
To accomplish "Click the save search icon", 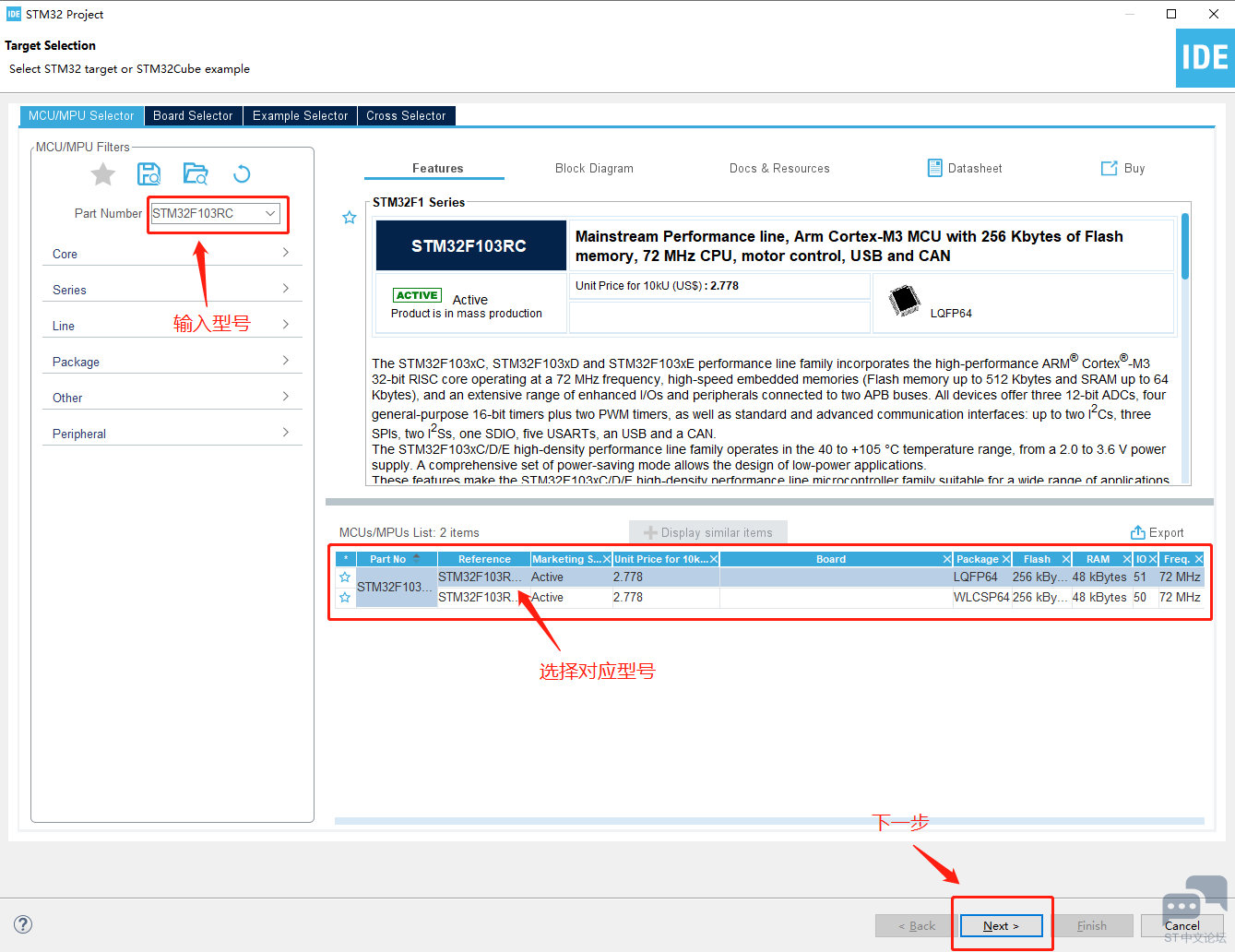I will 148,173.
